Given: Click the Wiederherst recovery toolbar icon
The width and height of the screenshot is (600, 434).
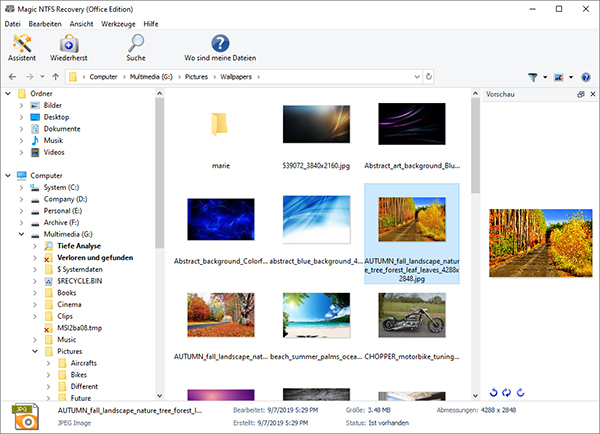Looking at the screenshot, I should (69, 43).
